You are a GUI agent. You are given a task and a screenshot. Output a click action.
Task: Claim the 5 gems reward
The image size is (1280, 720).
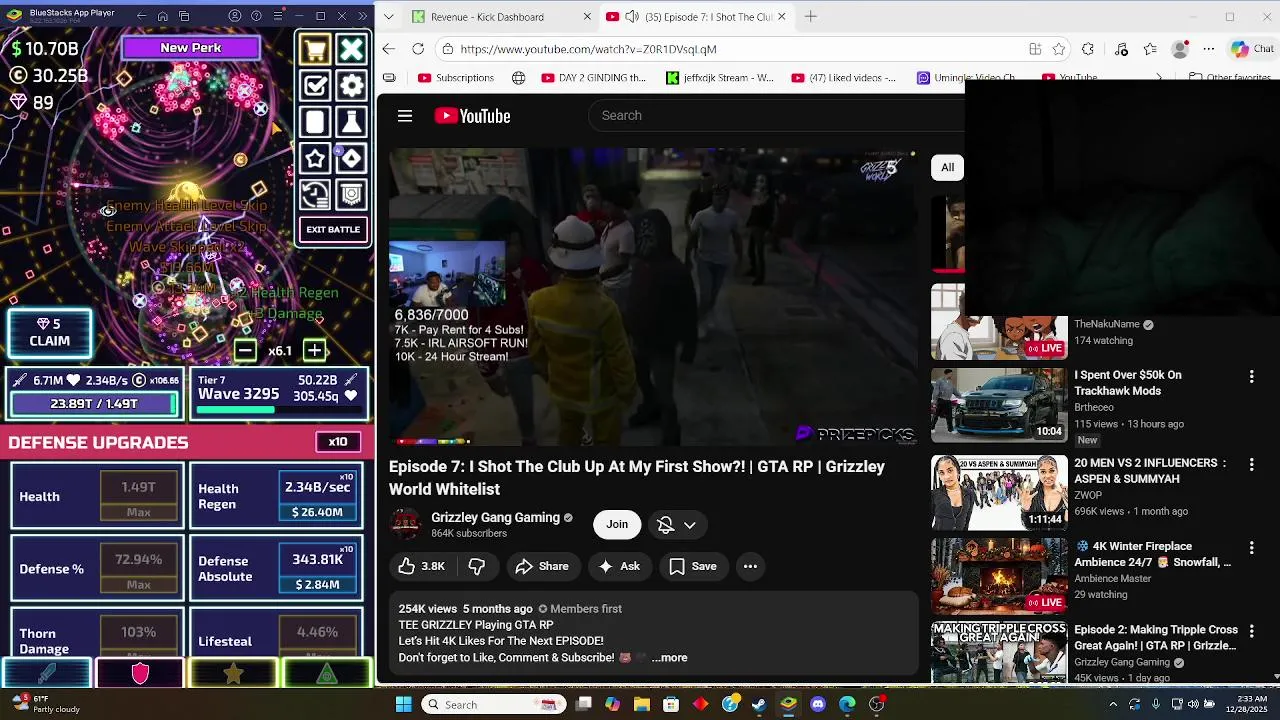(50, 333)
